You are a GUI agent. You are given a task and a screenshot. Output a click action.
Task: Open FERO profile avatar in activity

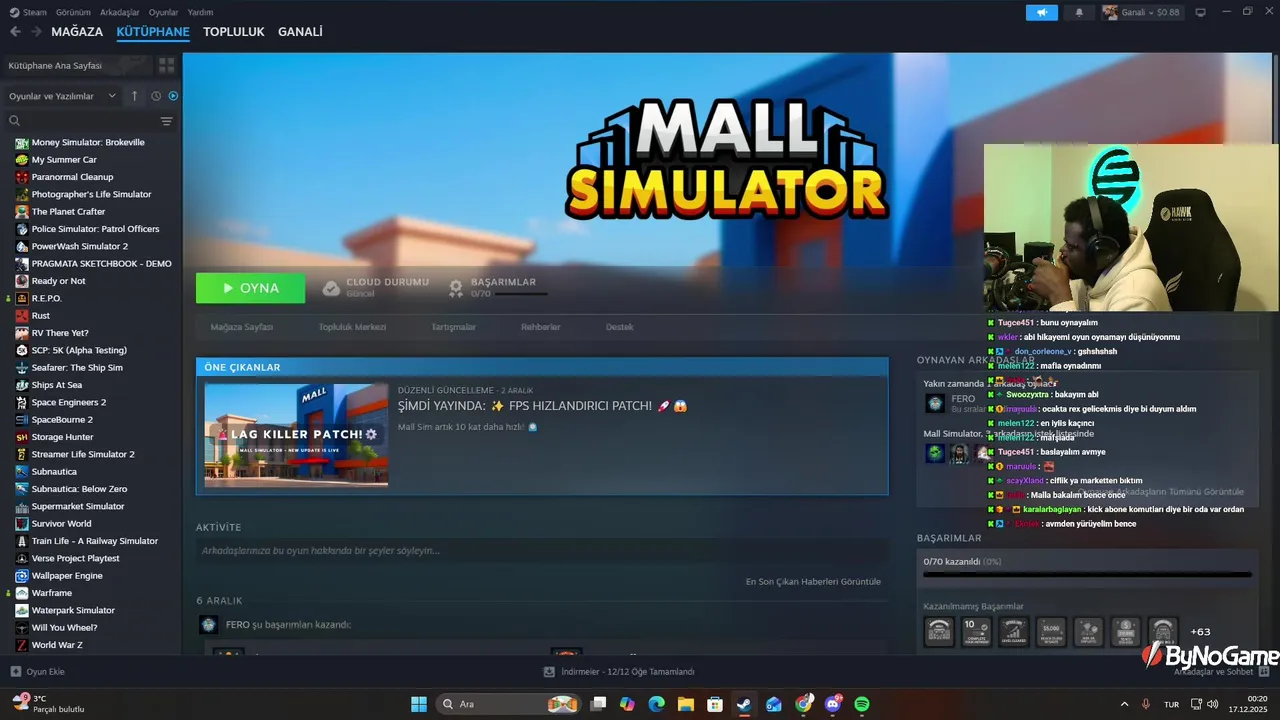(x=208, y=625)
